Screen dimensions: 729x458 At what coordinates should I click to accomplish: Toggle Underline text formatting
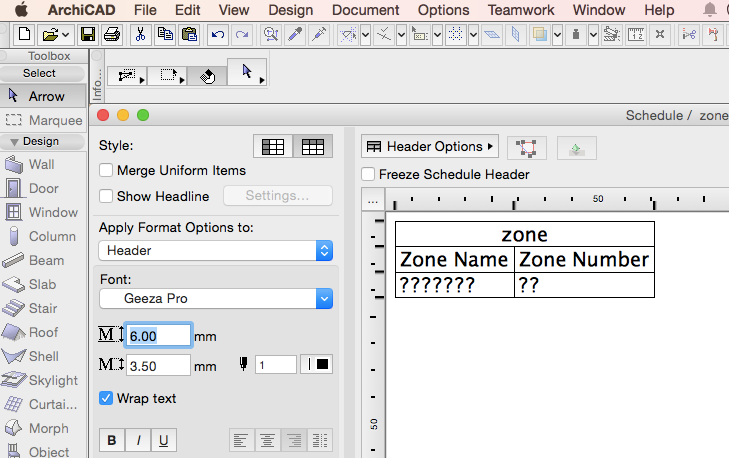coord(164,440)
